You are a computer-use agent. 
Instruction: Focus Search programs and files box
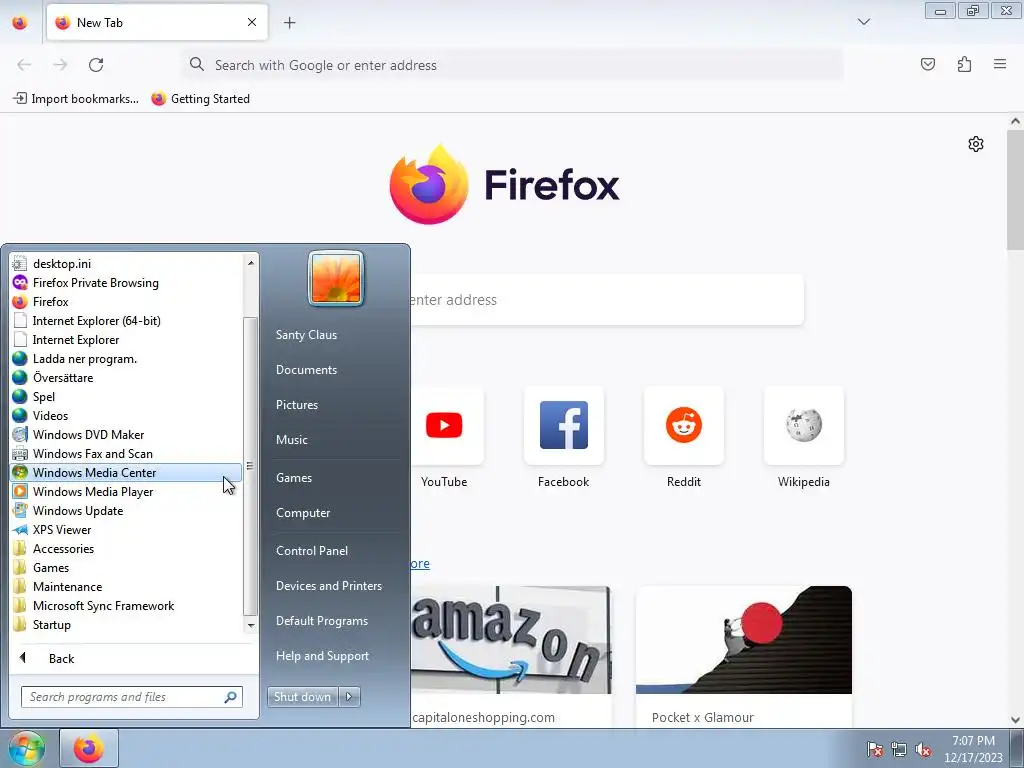(131, 697)
